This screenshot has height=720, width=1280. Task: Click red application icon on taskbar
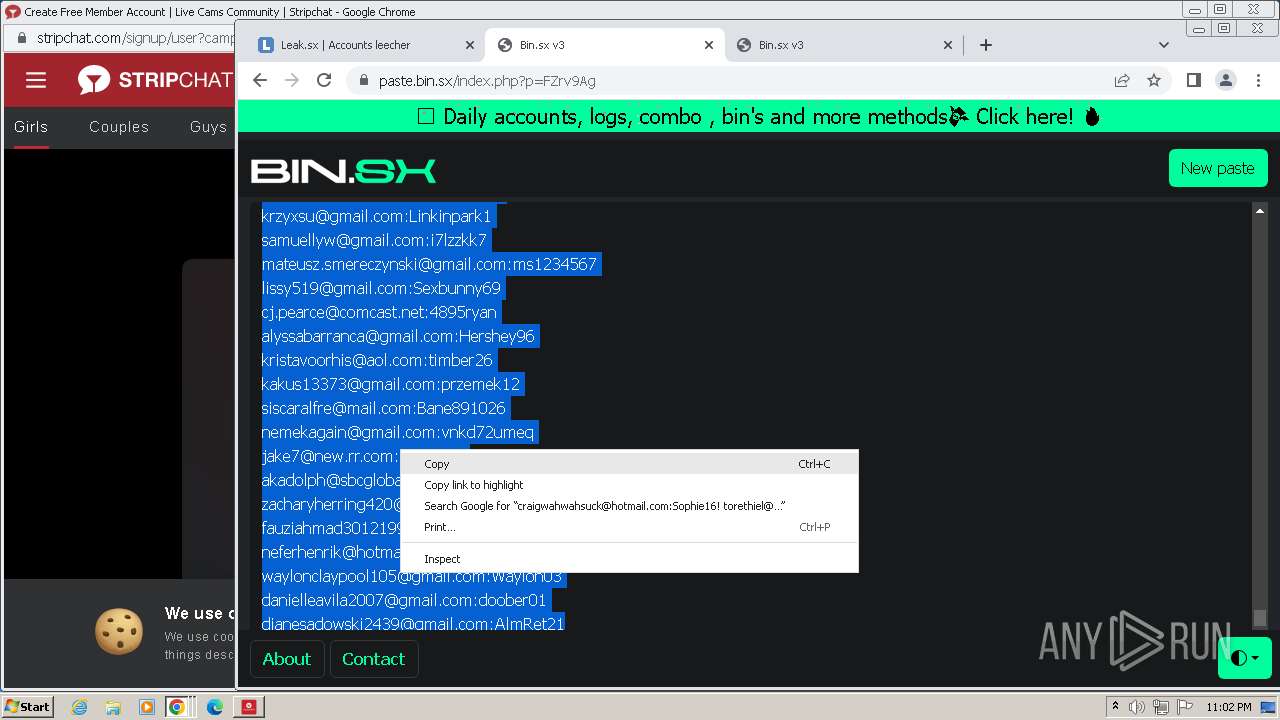[x=249, y=707]
